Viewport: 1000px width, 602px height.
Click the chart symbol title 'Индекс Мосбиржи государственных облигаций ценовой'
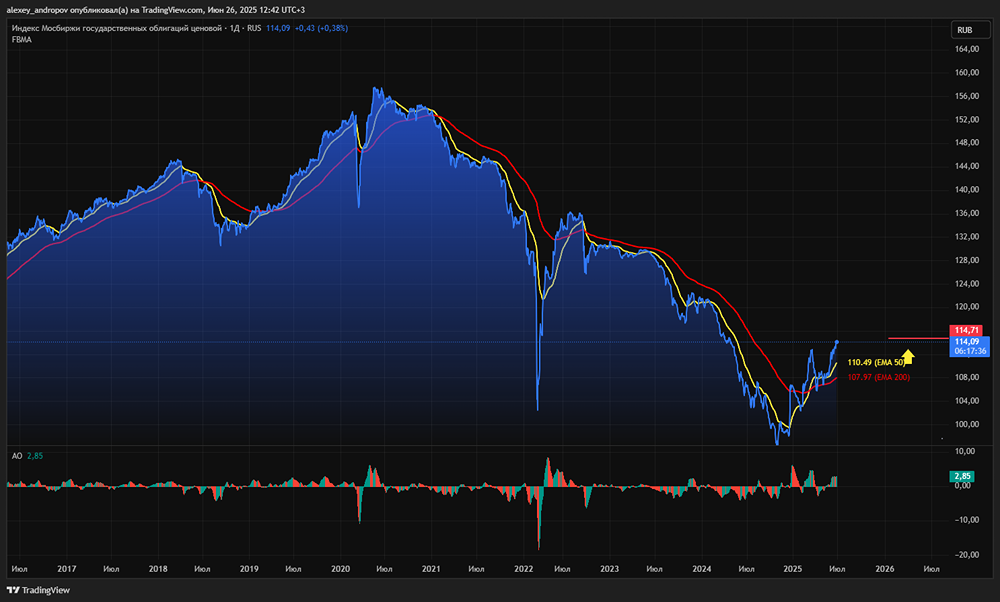pos(117,28)
